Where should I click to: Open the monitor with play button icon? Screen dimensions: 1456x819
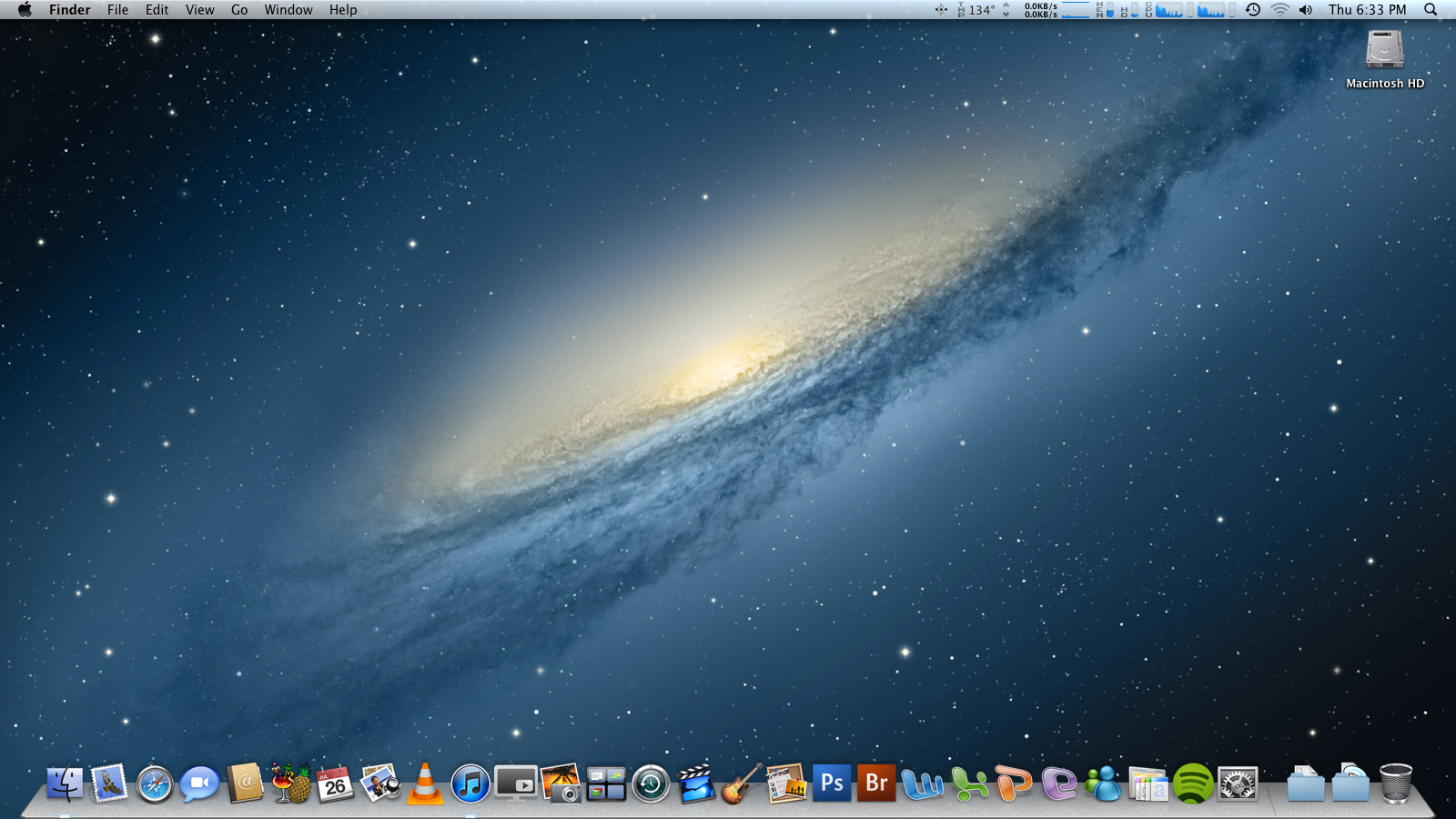pos(516,784)
